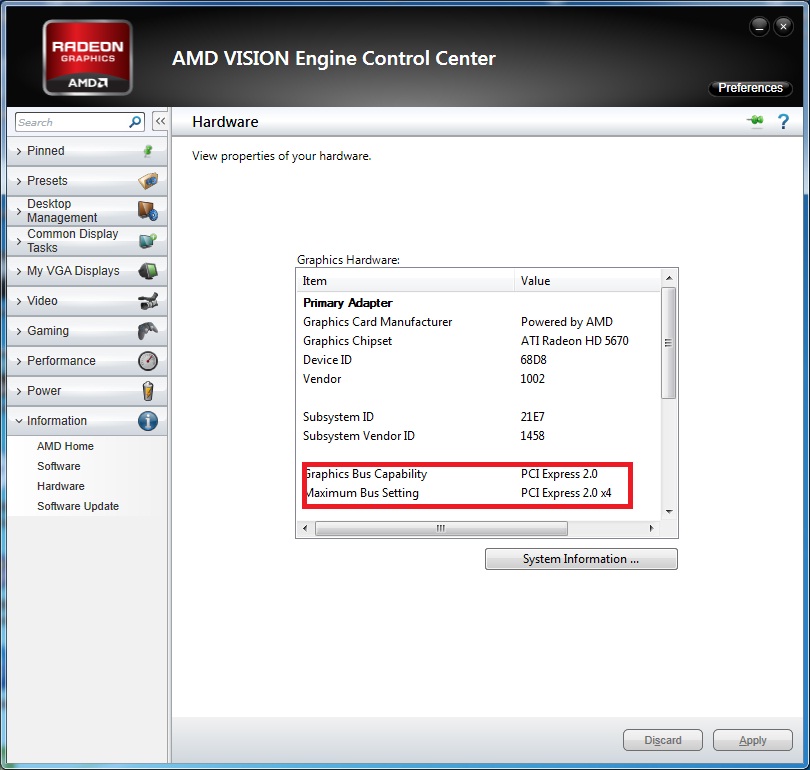810x770 pixels.
Task: Open AMD Home page
Action: click(65, 446)
